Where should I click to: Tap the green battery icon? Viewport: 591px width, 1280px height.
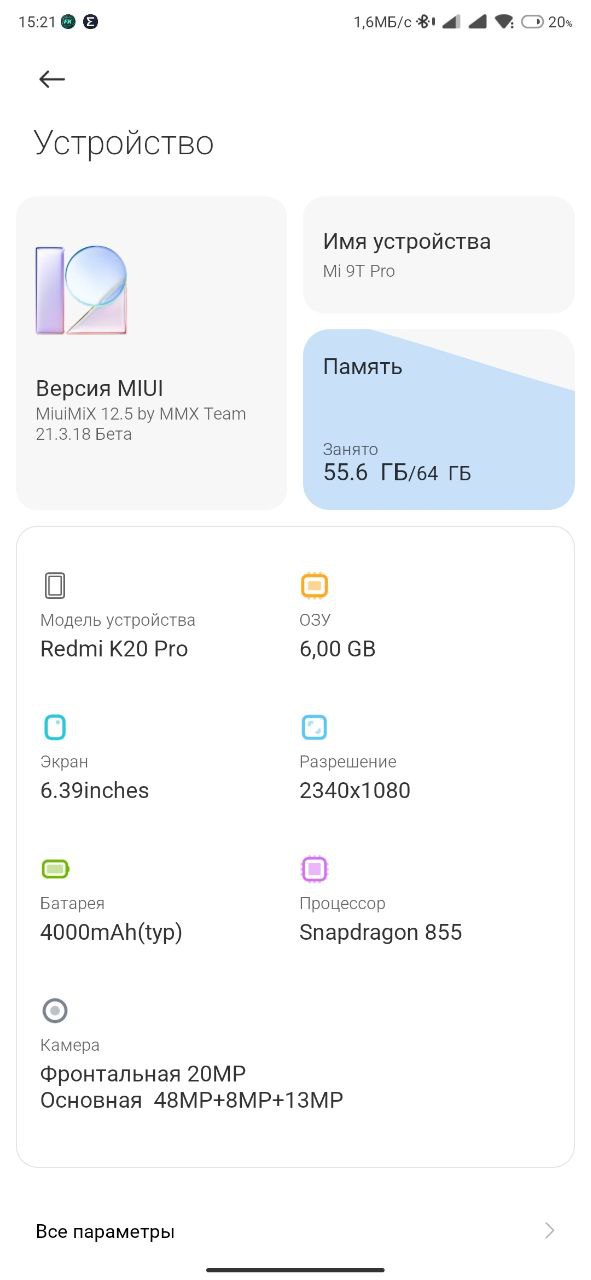coord(55,869)
